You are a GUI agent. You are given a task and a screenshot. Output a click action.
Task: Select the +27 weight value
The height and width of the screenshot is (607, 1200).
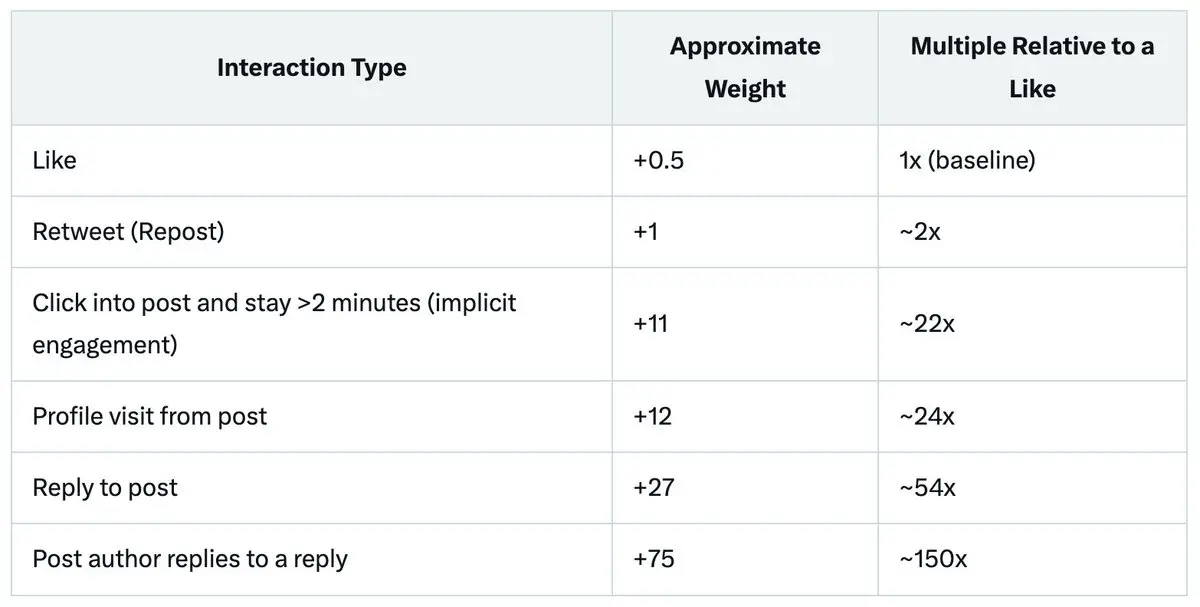pyautogui.click(x=654, y=488)
